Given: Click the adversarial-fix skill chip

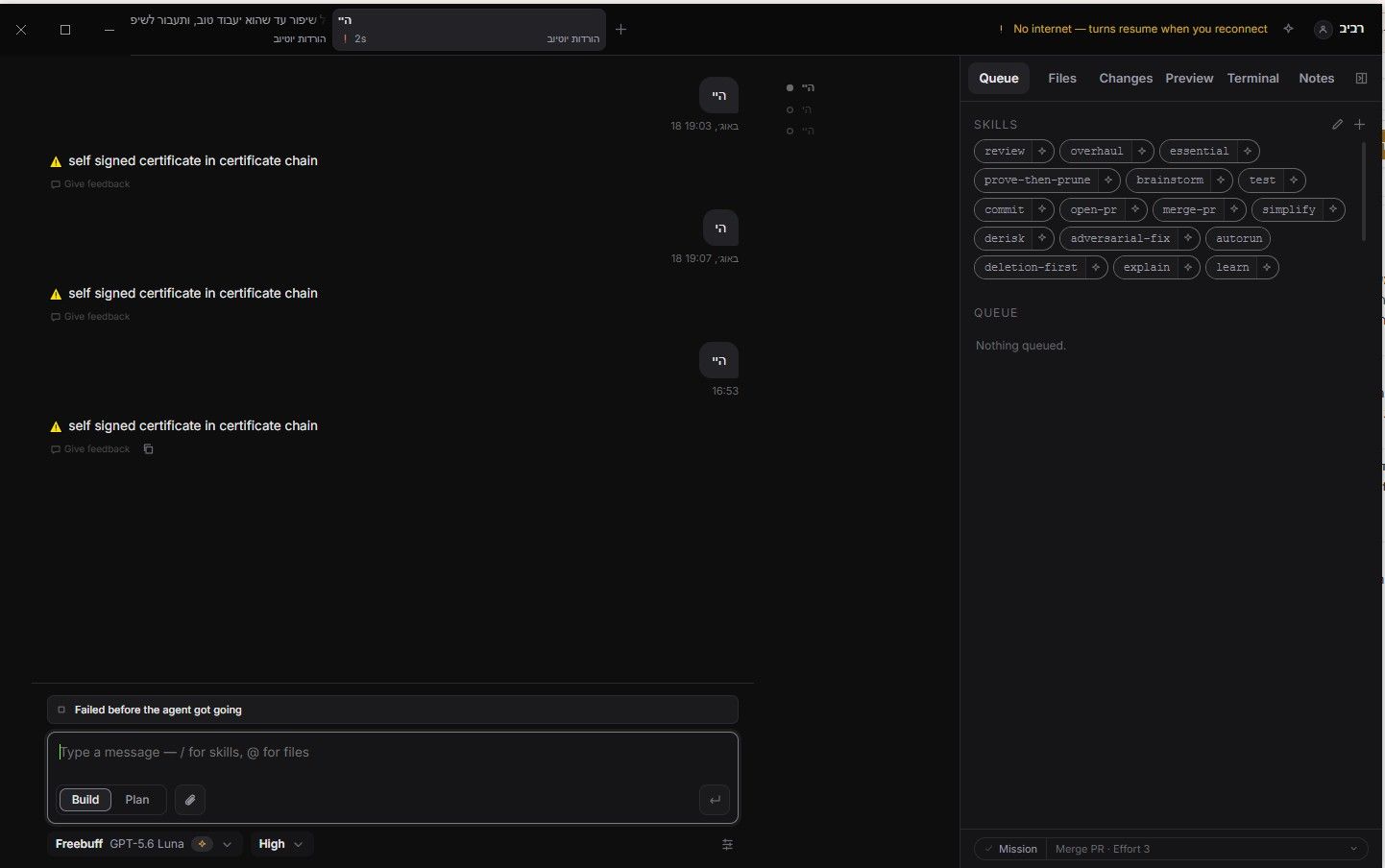Looking at the screenshot, I should (1120, 238).
